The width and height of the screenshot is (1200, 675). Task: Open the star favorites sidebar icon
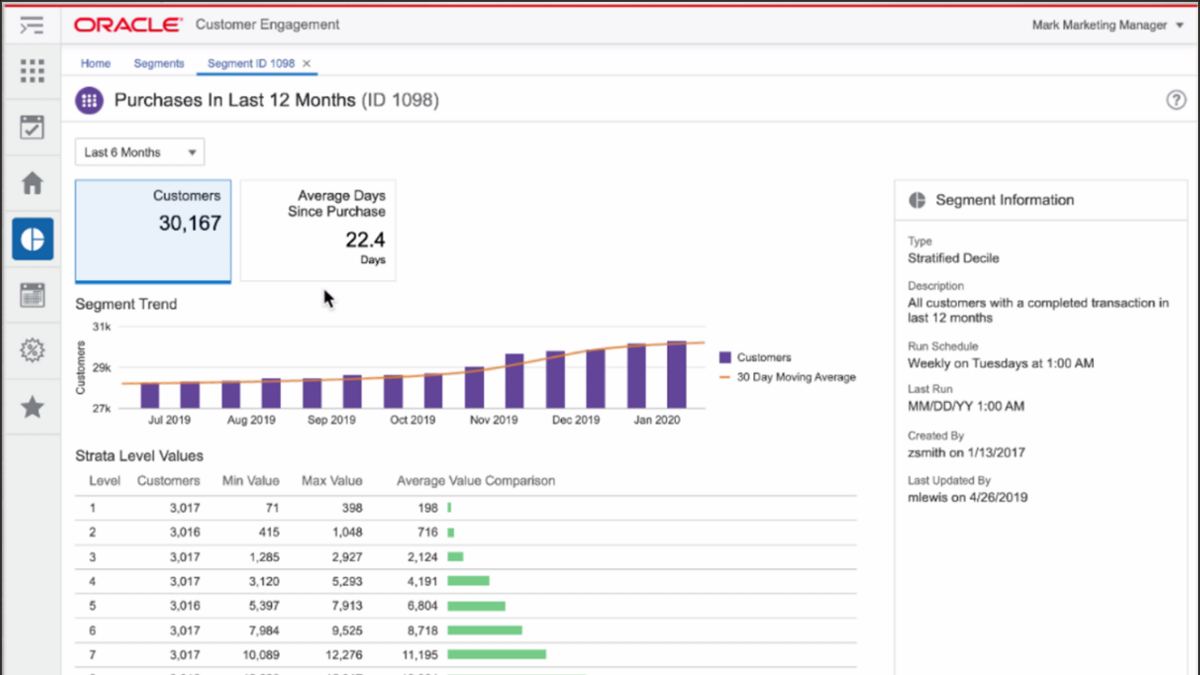pos(32,407)
